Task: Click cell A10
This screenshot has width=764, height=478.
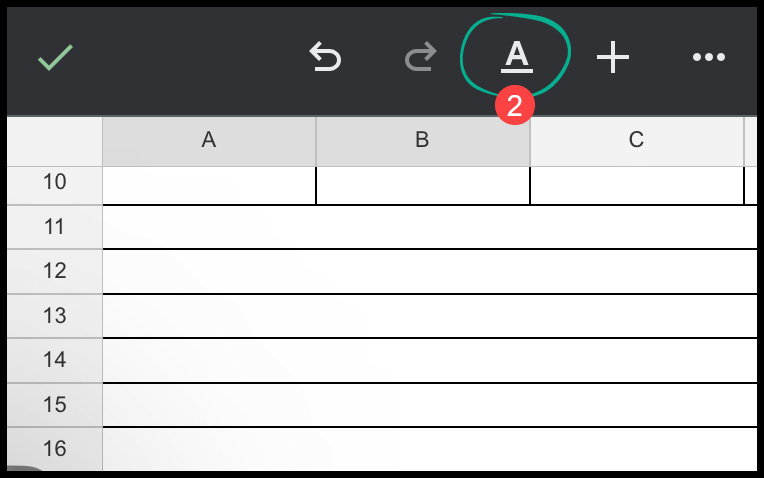Action: (x=209, y=186)
